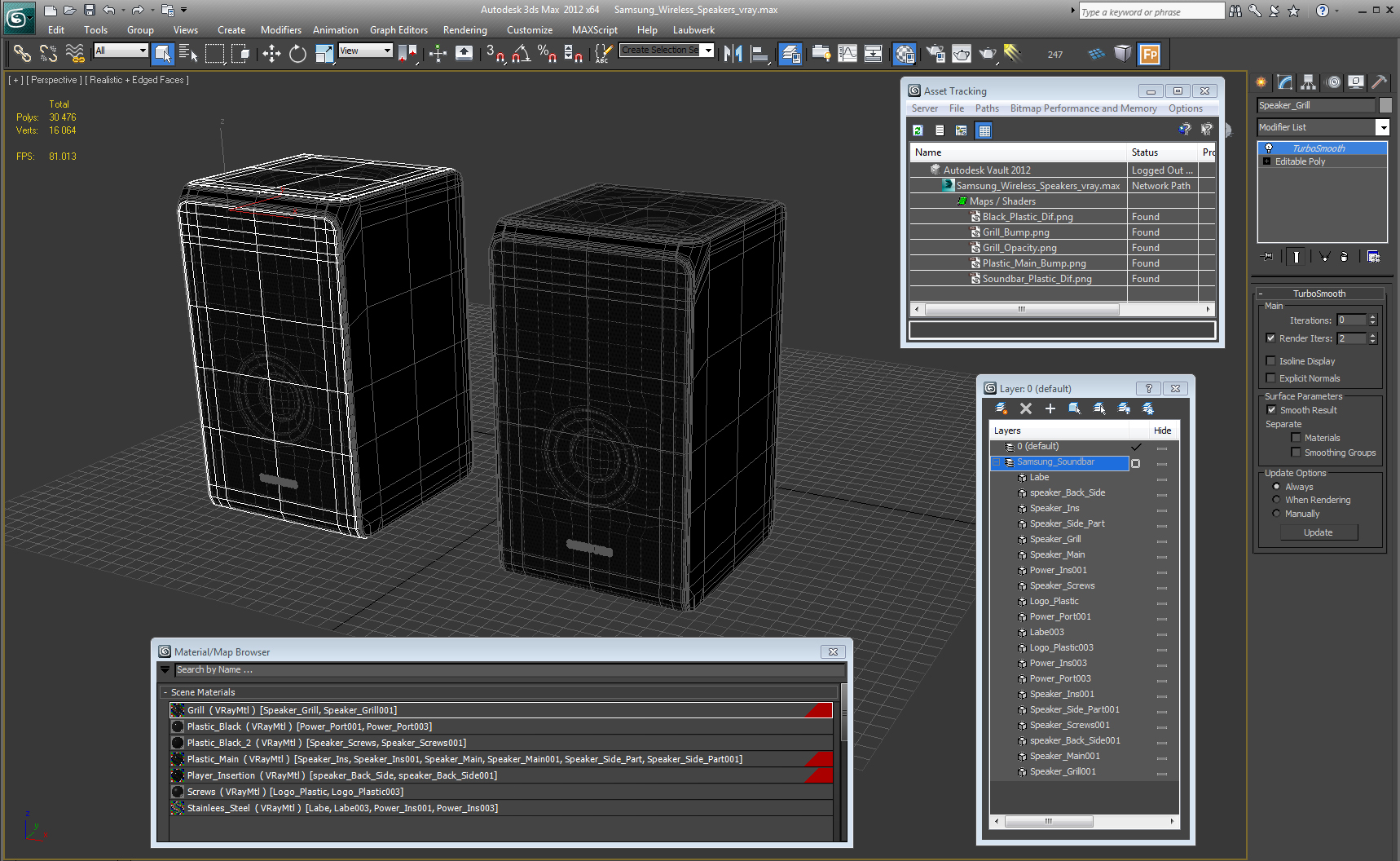The height and width of the screenshot is (861, 1400).
Task: Select the Always update option
Action: (1276, 486)
